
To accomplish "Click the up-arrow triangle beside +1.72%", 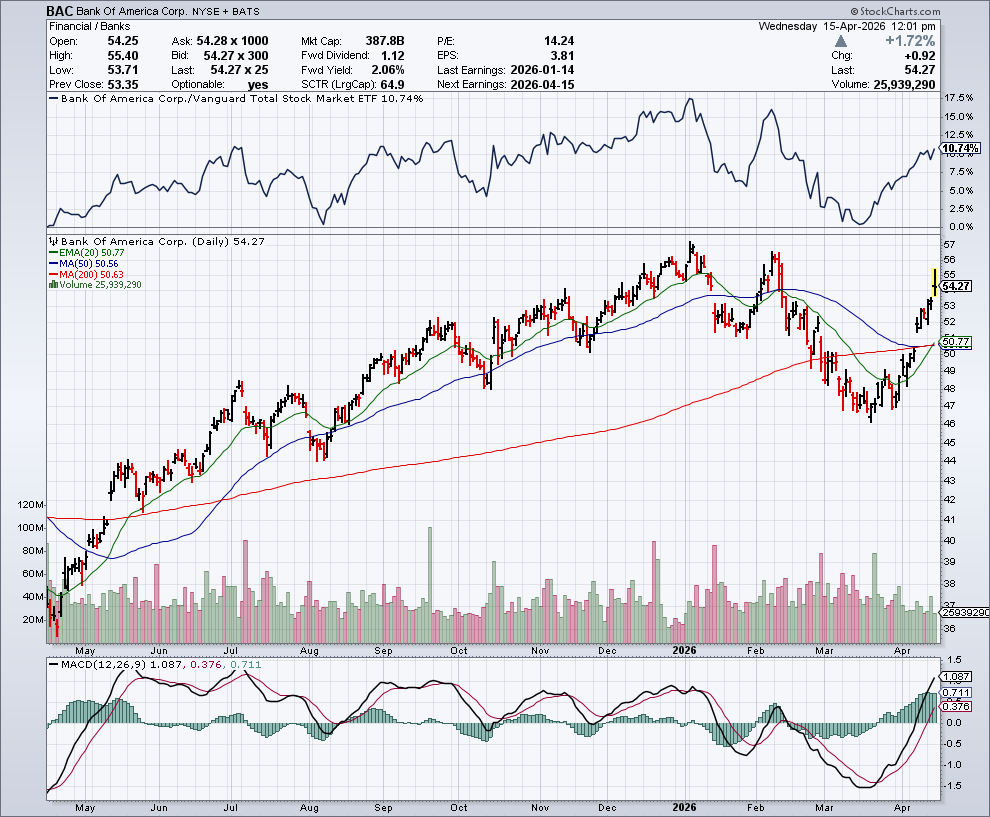I will [841, 41].
